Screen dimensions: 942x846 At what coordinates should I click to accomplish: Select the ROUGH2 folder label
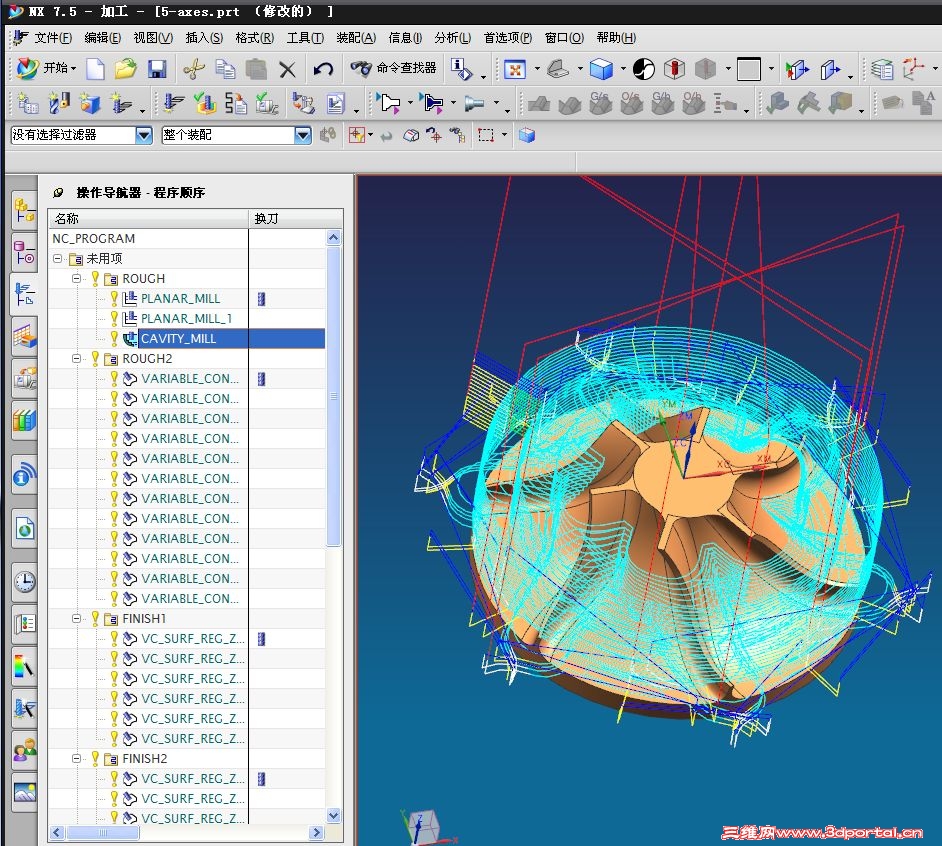(147, 359)
